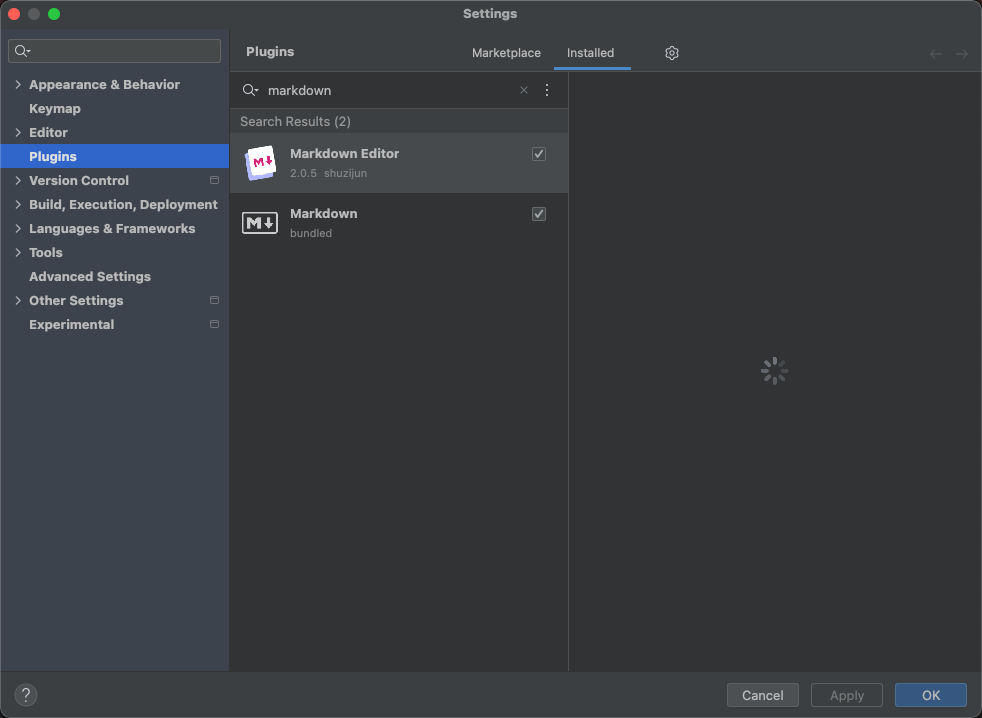Click the settings search magnifier icon
The image size is (982, 718).
(x=23, y=51)
